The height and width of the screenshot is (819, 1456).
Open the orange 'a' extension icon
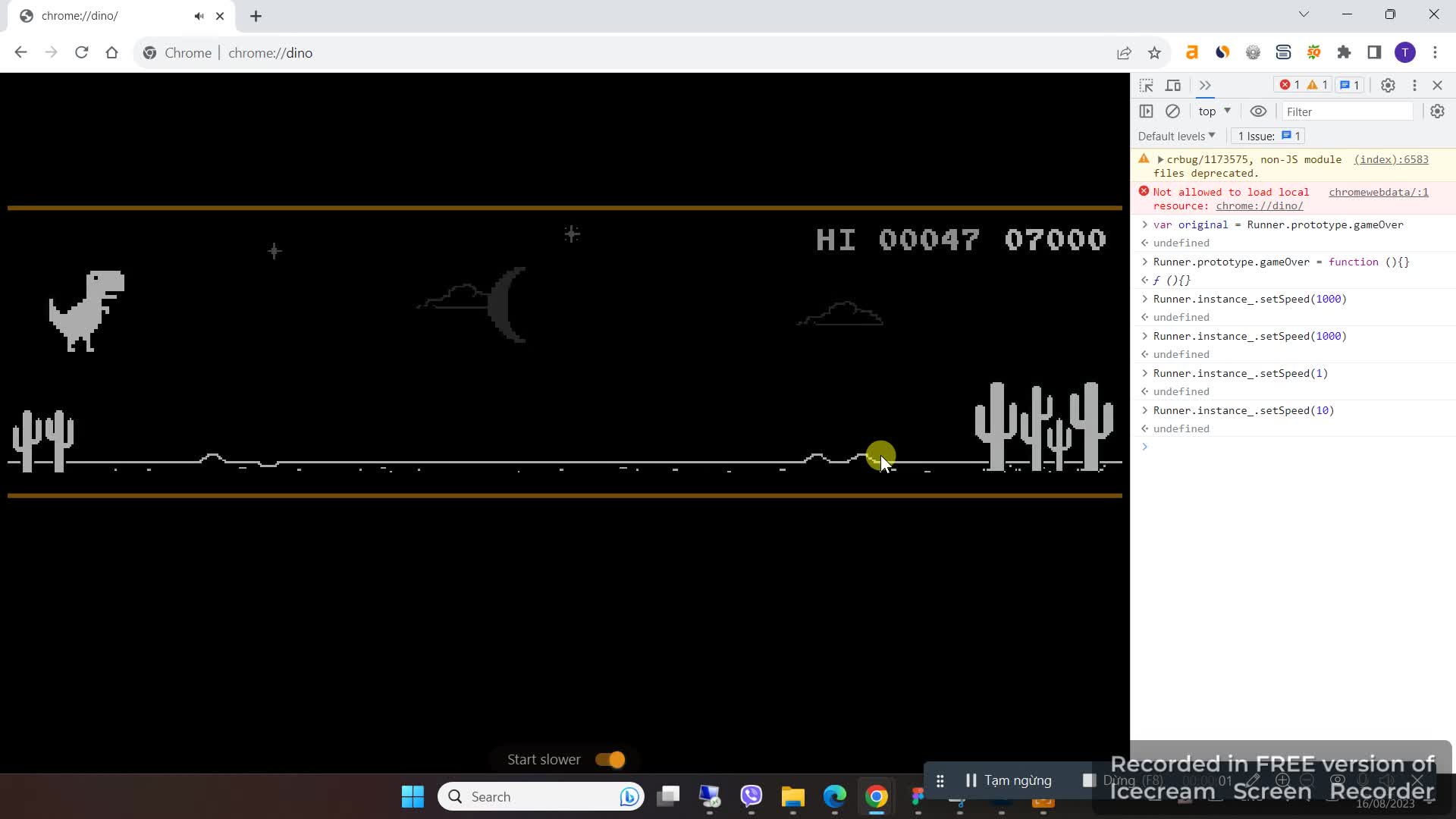tap(1192, 52)
